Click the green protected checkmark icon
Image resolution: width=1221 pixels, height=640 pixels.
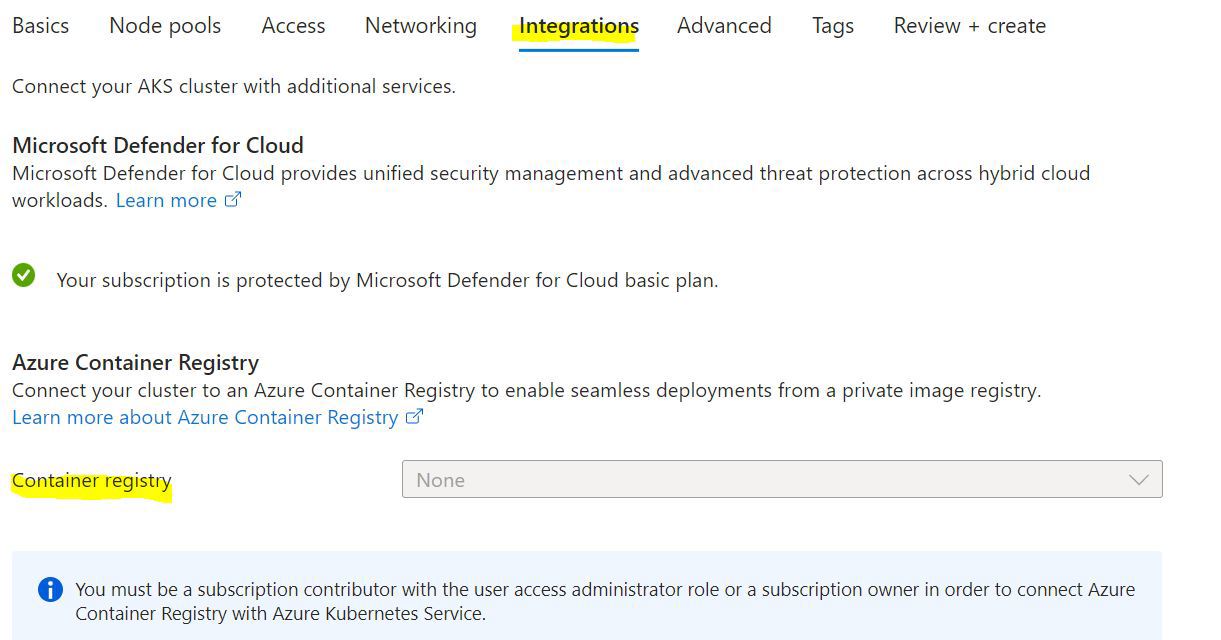point(24,275)
